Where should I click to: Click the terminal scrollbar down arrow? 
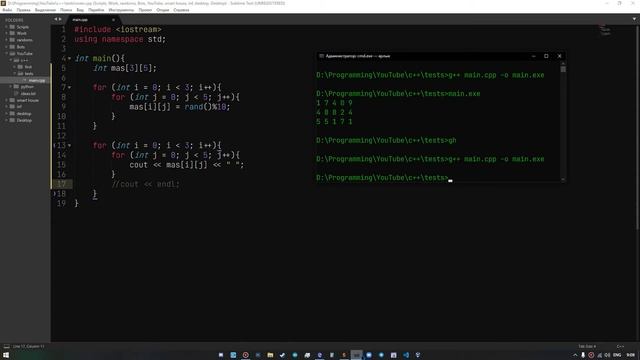(563, 180)
